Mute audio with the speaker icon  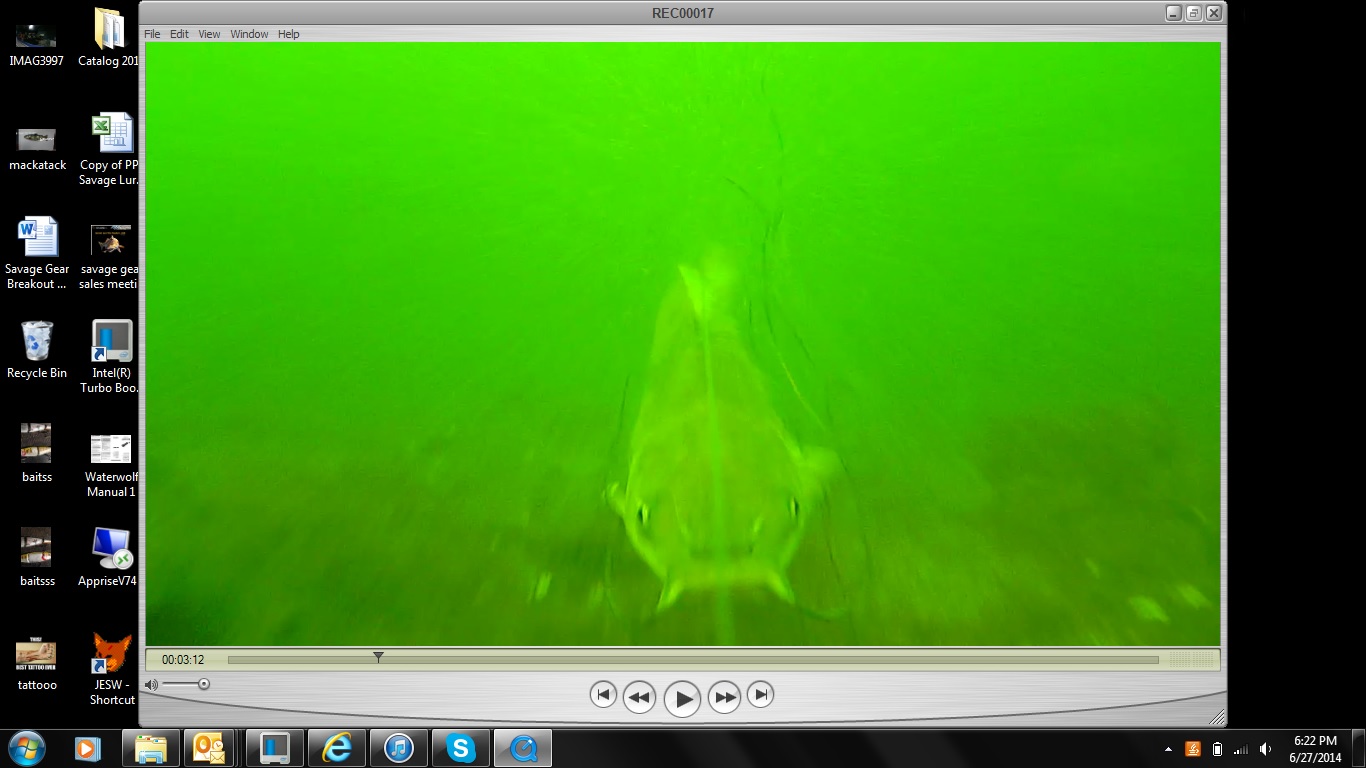tap(151, 685)
